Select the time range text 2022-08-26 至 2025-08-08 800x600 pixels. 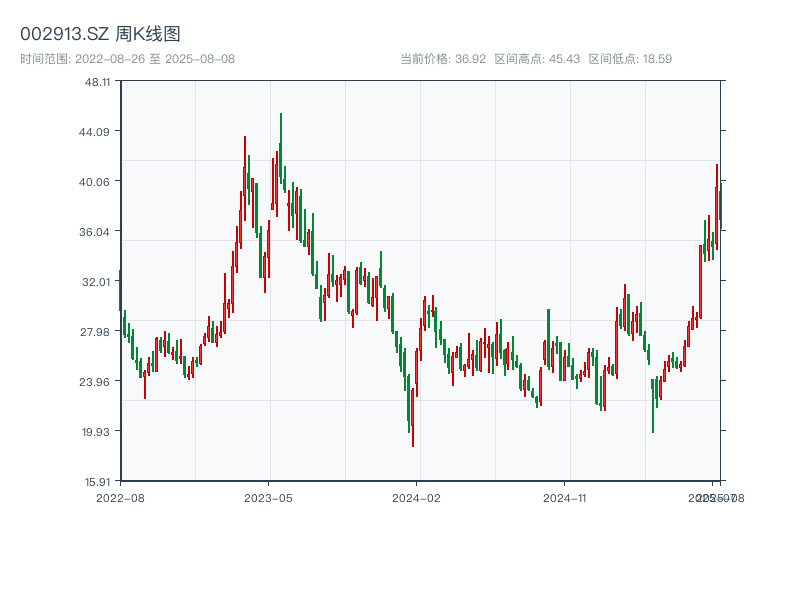point(155,59)
